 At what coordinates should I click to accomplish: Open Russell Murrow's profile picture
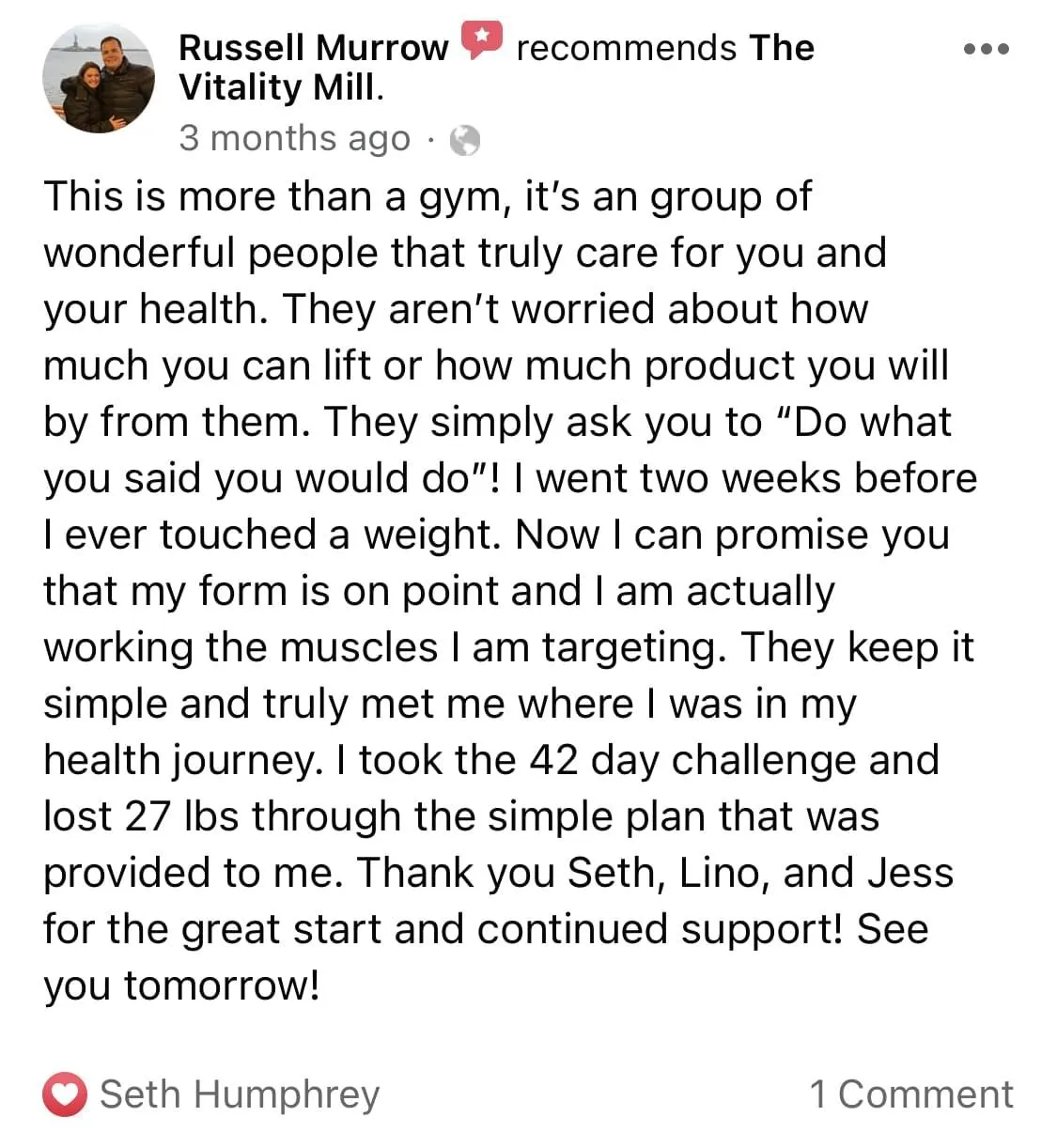99,77
